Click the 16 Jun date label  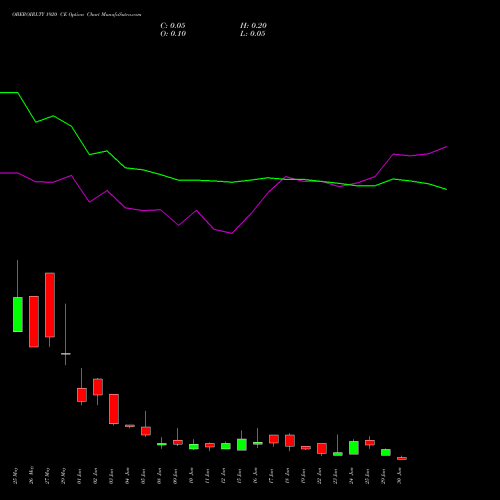255,476
